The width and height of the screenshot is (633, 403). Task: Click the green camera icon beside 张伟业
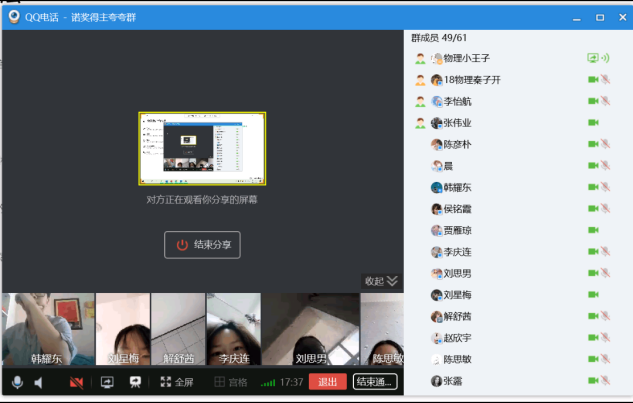coord(593,123)
